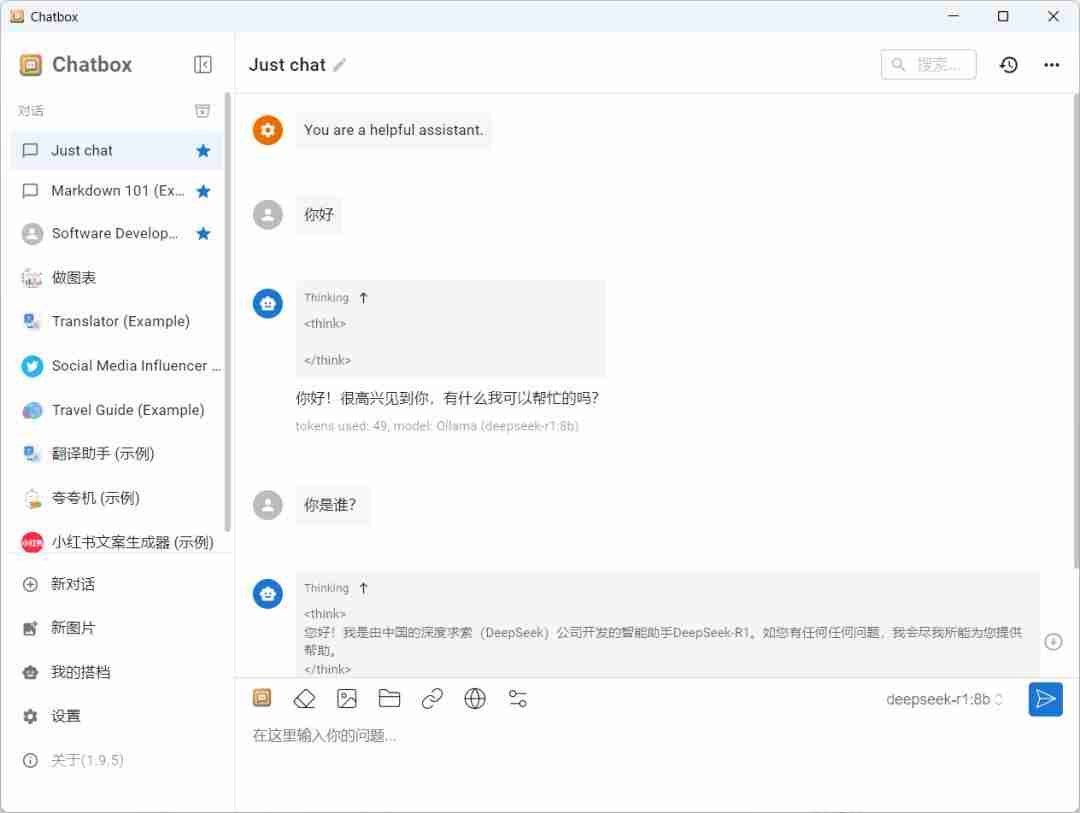This screenshot has height=813, width=1080.
Task: Clear the context with the eraser icon
Action: coord(304,698)
